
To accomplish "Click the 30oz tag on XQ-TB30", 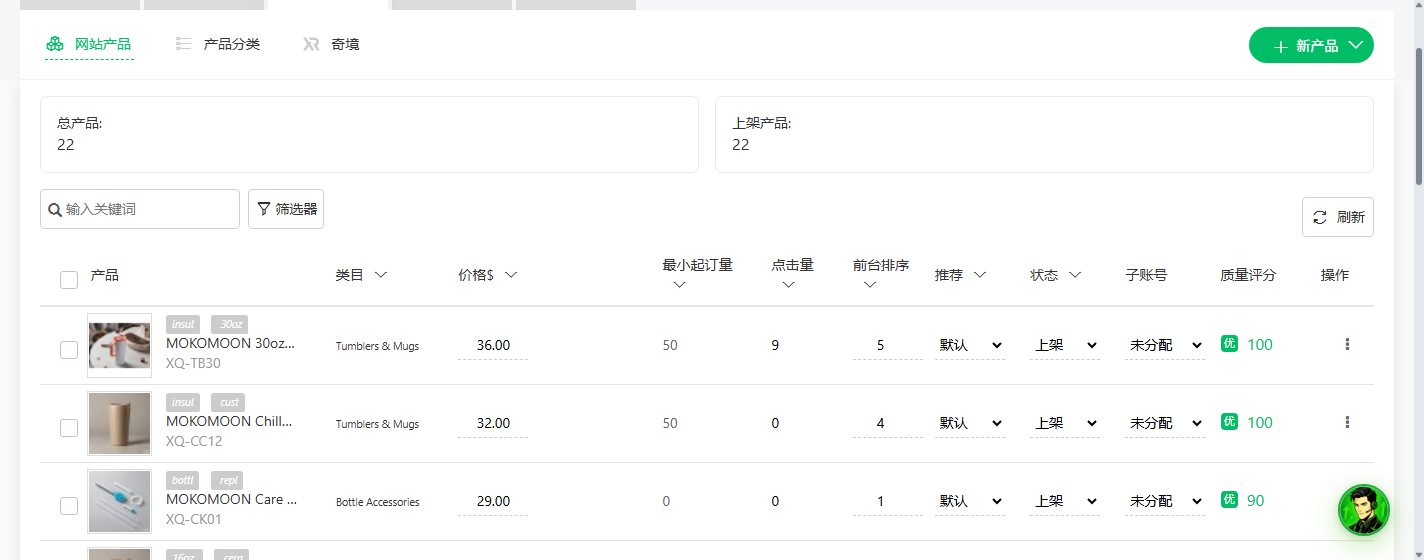I will click(229, 324).
